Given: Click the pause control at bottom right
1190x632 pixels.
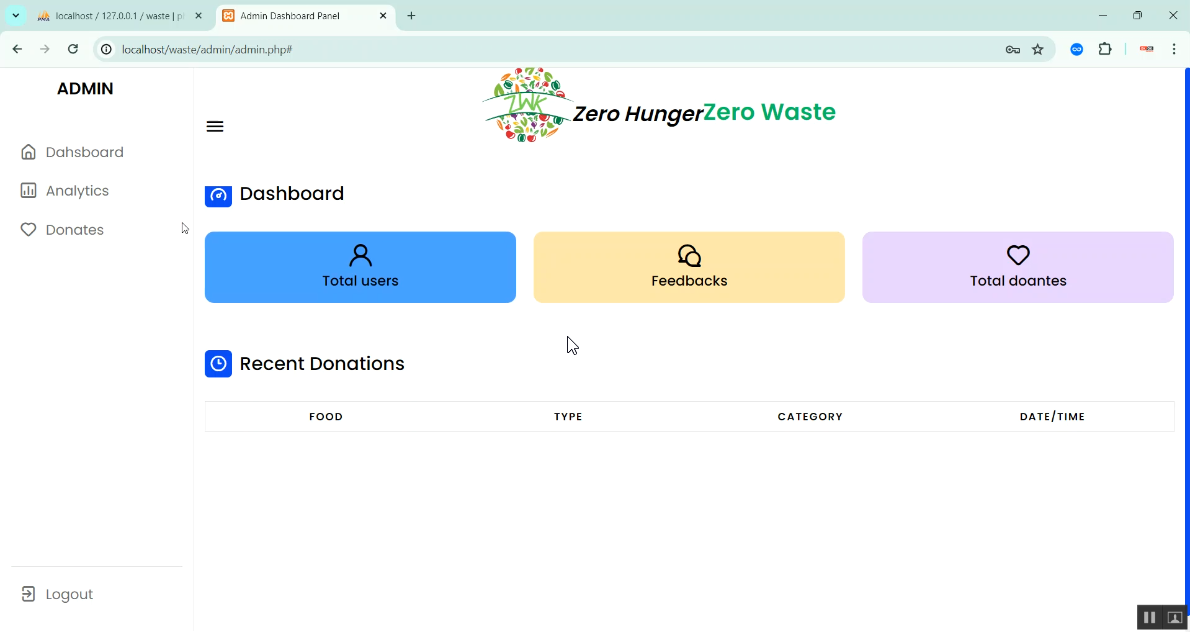Looking at the screenshot, I should tap(1150, 618).
